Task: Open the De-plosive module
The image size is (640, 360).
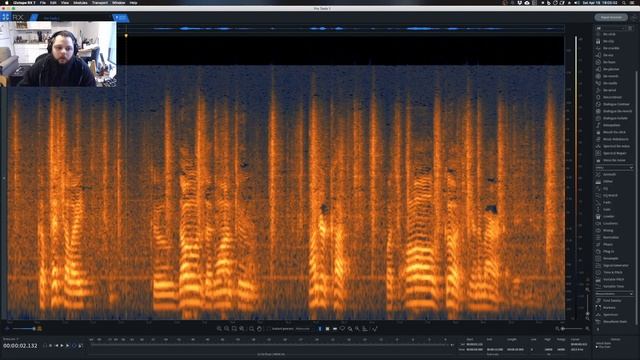Action: click(611, 69)
